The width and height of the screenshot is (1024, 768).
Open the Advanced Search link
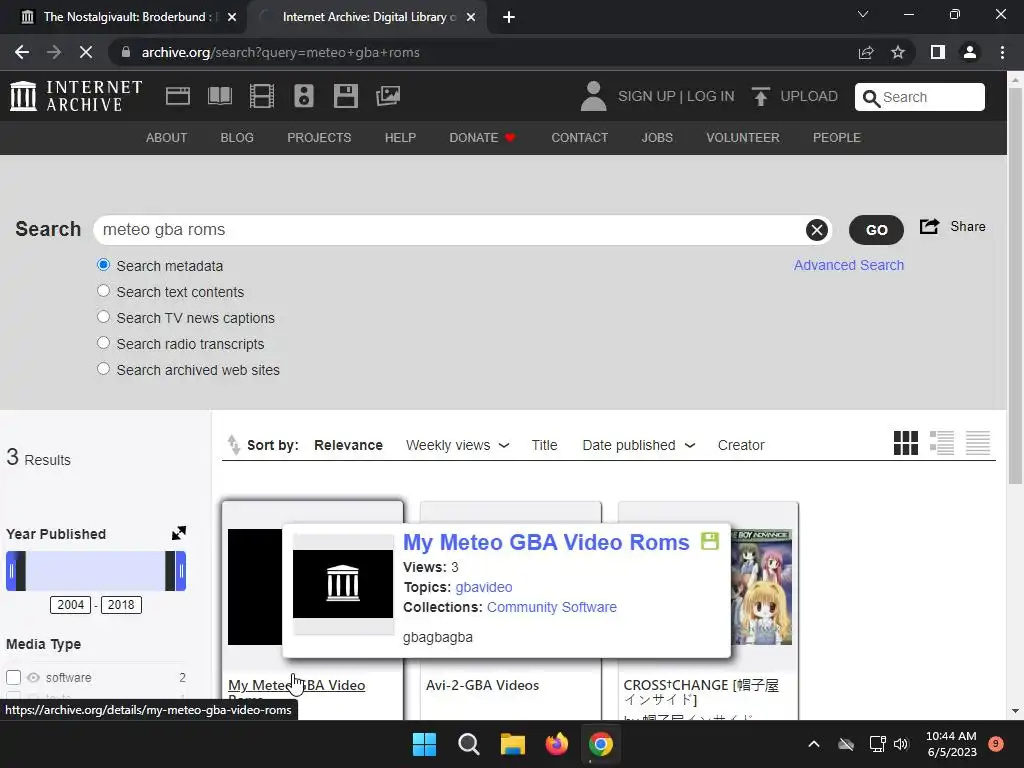(848, 265)
